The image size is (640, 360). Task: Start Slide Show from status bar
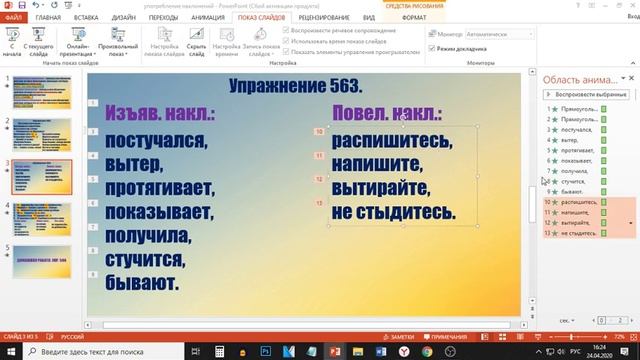pos(538,337)
